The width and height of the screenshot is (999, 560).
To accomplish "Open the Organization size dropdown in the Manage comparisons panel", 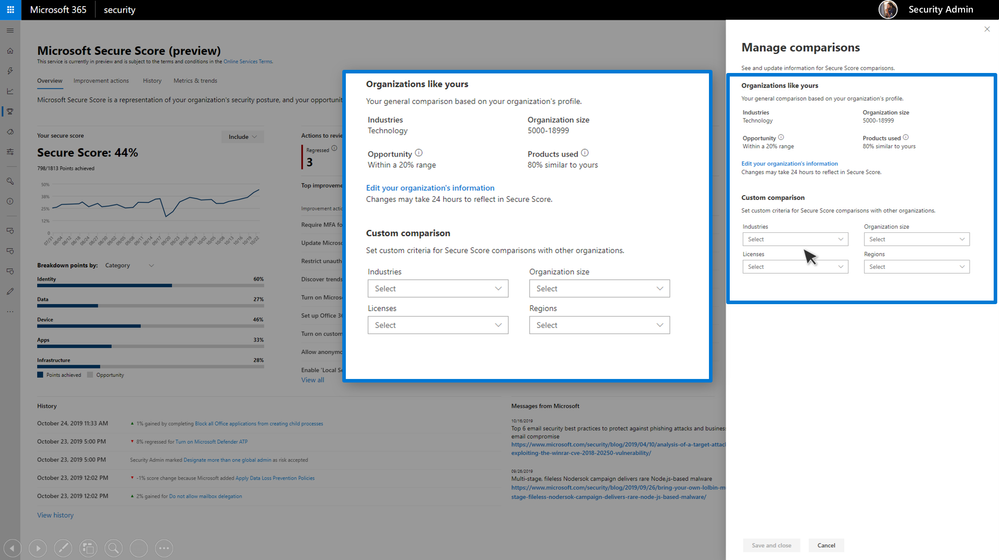I will click(x=917, y=239).
